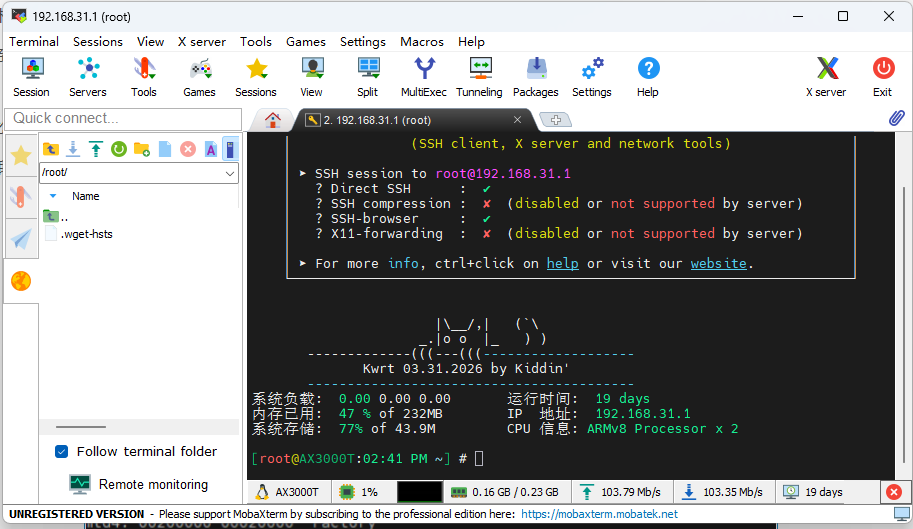The height and width of the screenshot is (529, 913).
Task: Expand the /root/ path dropdown
Action: point(230,173)
